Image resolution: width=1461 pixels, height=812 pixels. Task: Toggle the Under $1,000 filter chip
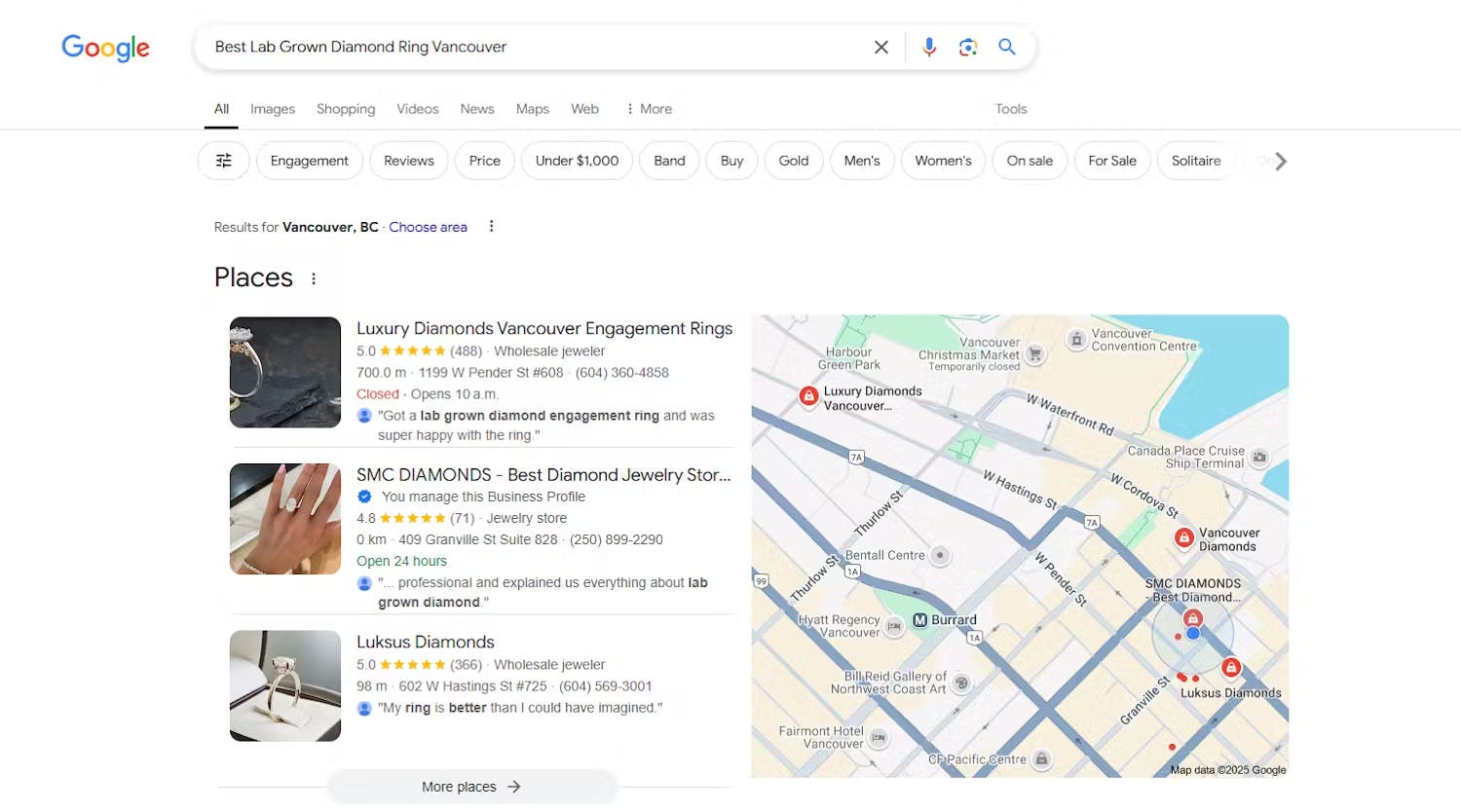click(577, 161)
